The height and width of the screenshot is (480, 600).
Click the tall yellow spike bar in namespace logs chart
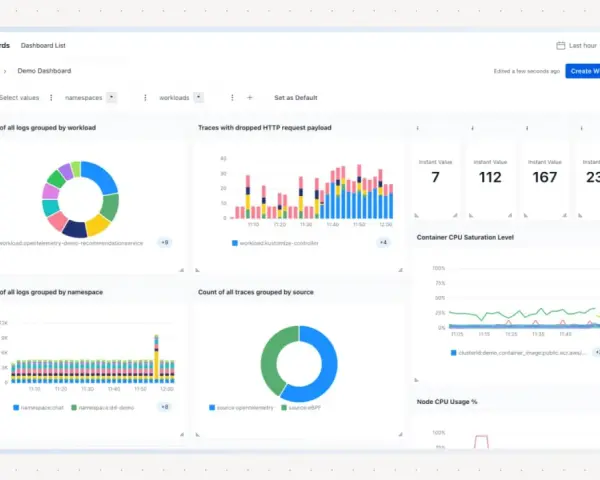pyautogui.click(x=157, y=364)
